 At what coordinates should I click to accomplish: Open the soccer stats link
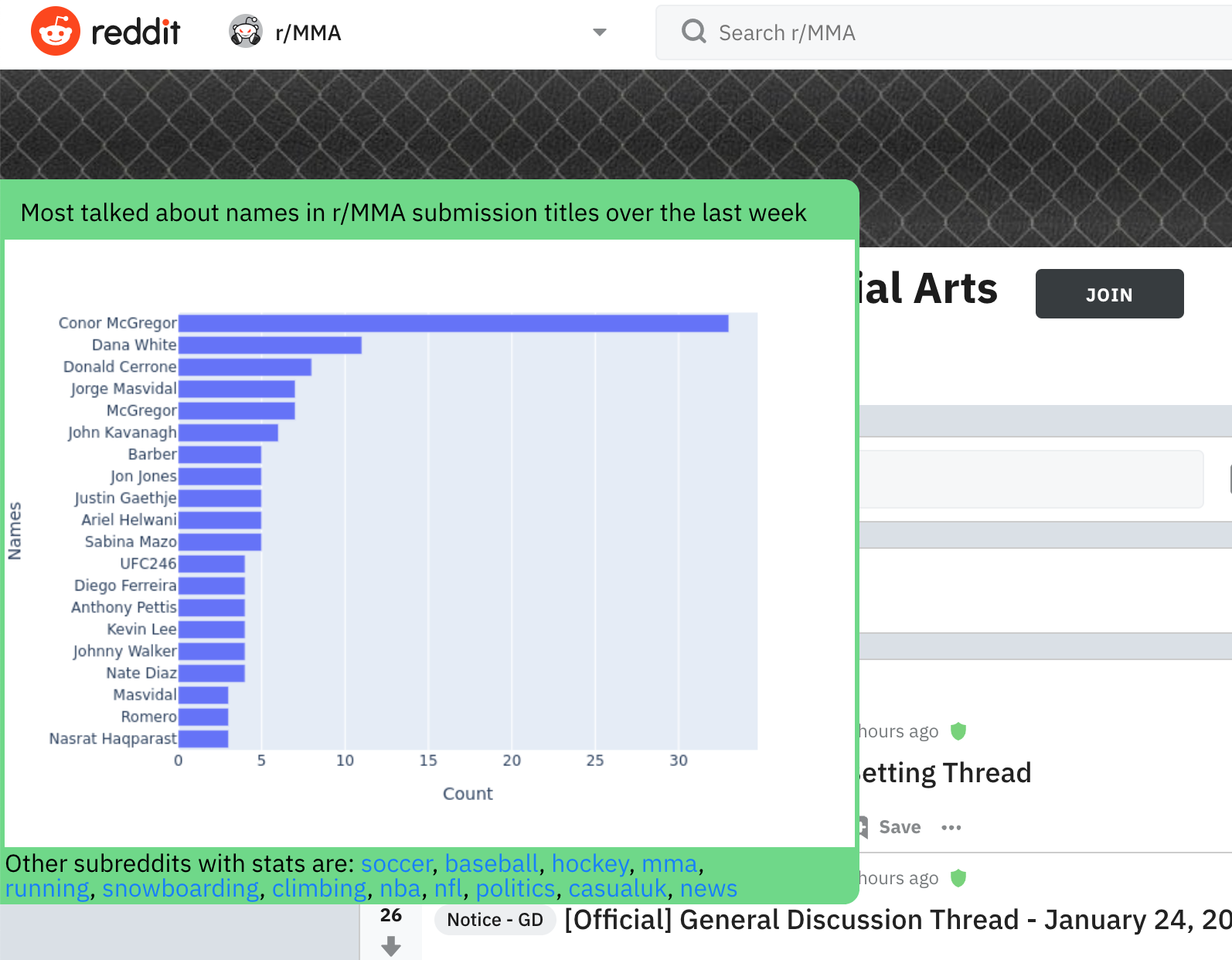point(396,863)
